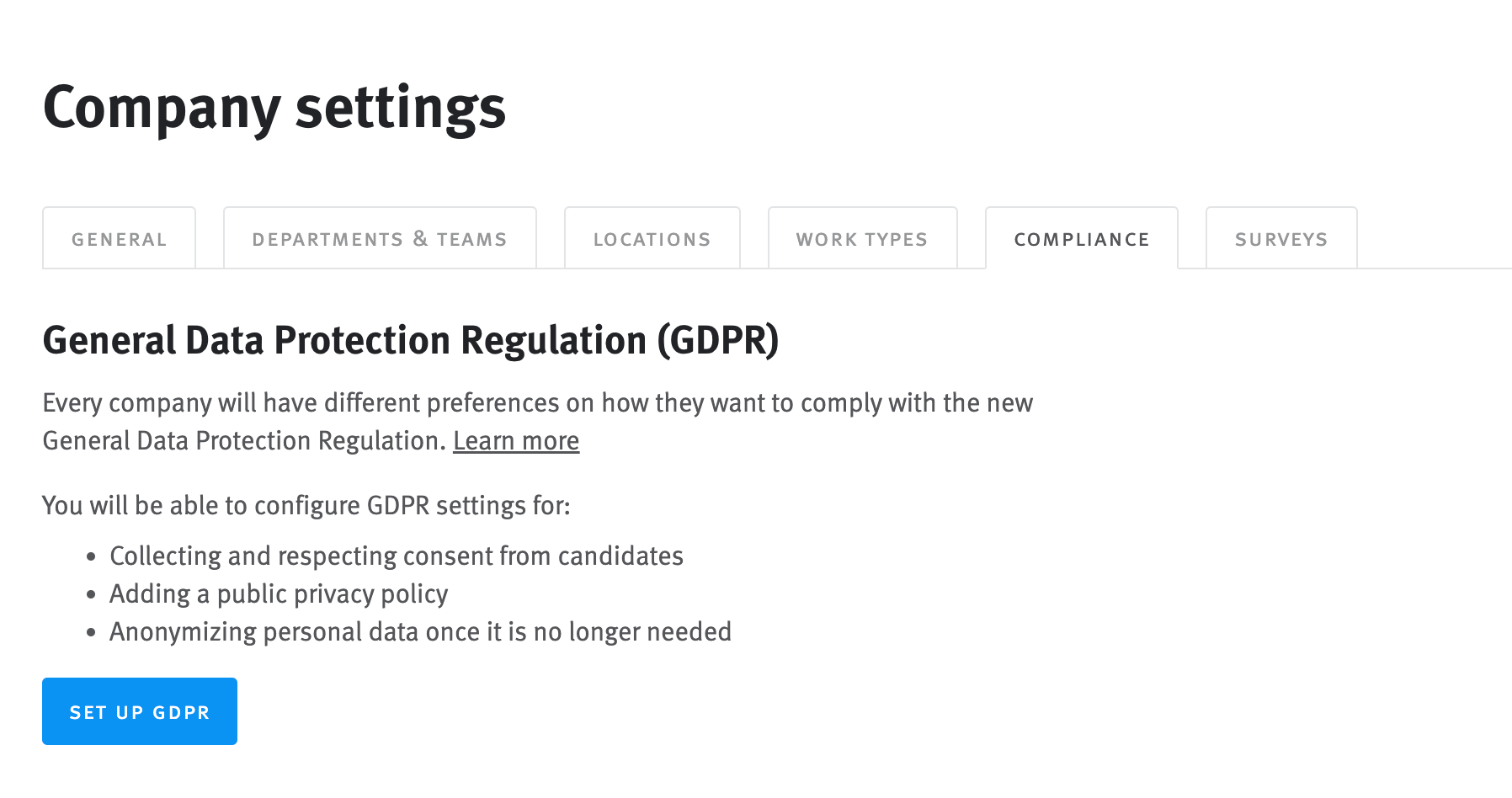Click the Company settings page title

(274, 108)
